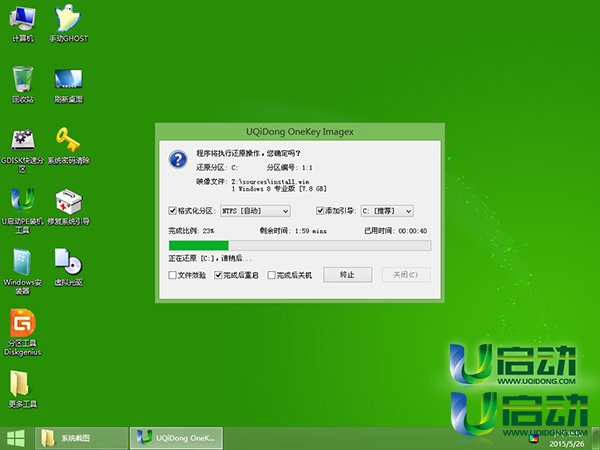The width and height of the screenshot is (600, 450).
Task: Launch the 手动GHOST ghost icon
Action: 68,24
